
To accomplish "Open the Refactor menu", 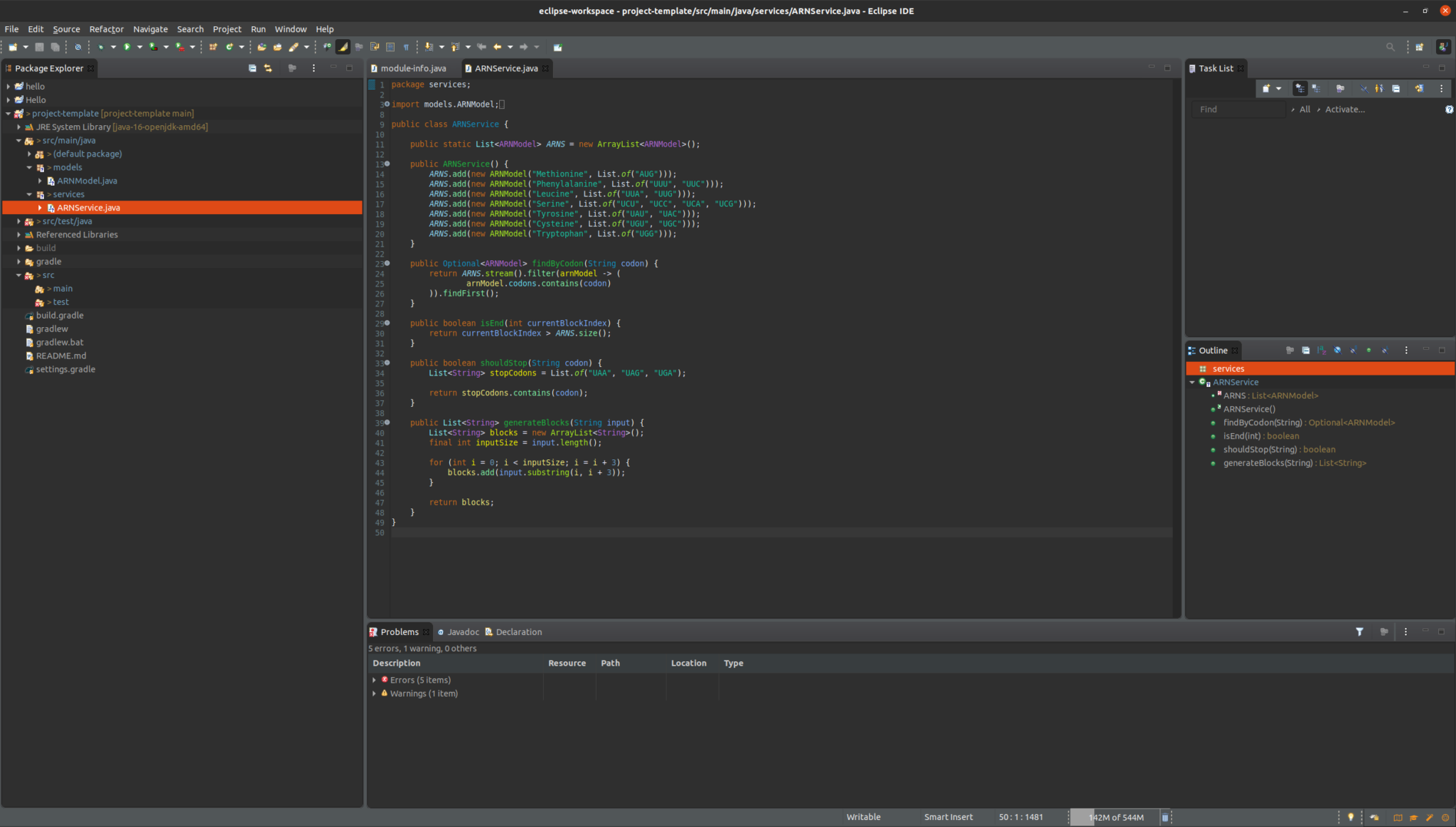I will click(x=106, y=29).
